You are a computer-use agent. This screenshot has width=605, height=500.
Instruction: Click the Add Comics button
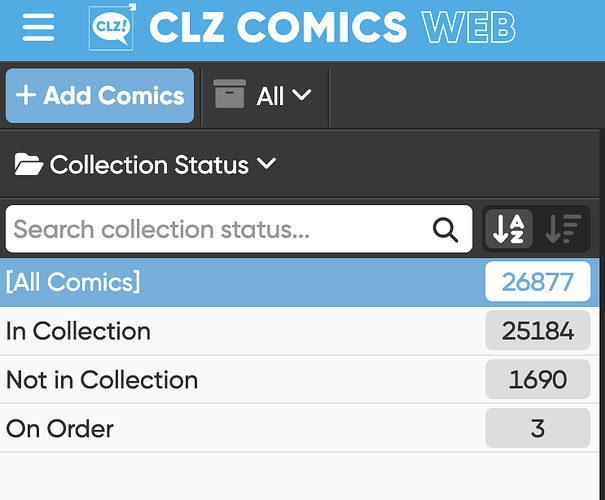[100, 96]
